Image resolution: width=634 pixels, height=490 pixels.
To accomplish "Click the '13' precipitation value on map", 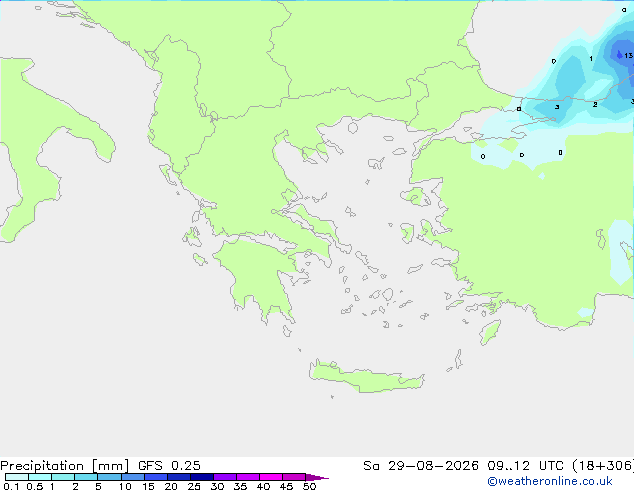I will [628, 55].
